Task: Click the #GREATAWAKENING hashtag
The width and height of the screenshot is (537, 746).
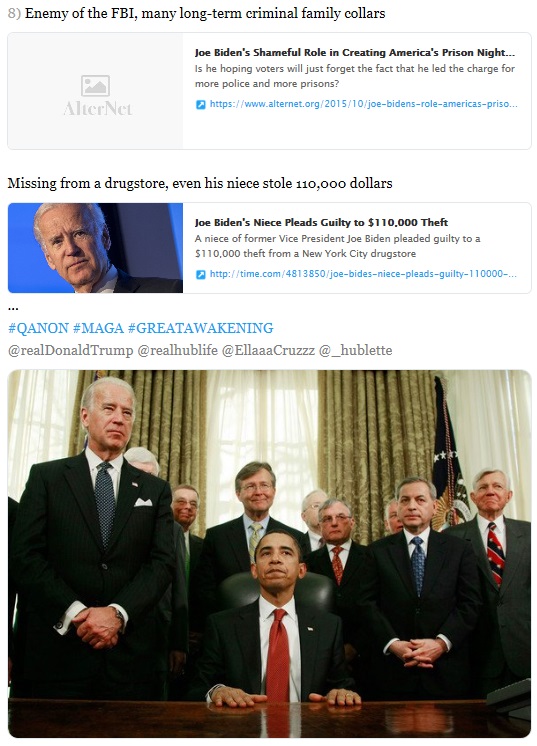Action: point(201,328)
